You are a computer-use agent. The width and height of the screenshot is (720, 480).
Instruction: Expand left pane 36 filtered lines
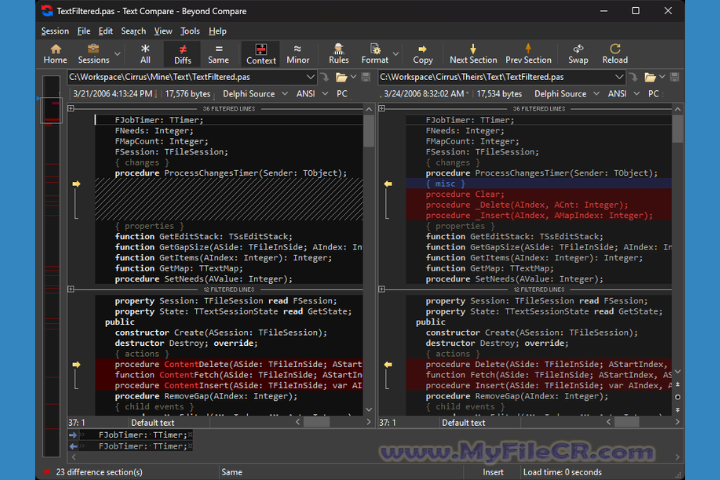(71, 108)
